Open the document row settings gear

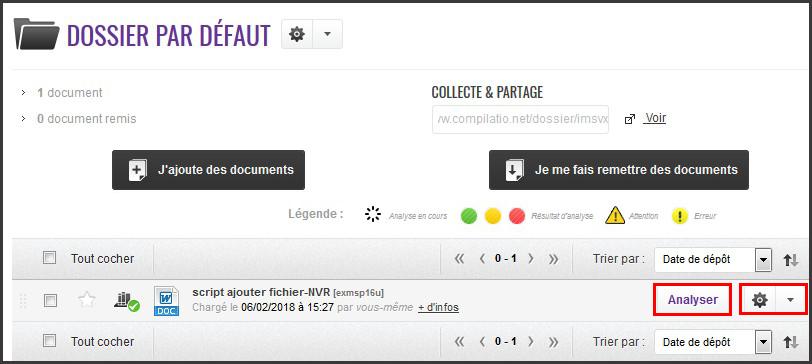click(760, 299)
